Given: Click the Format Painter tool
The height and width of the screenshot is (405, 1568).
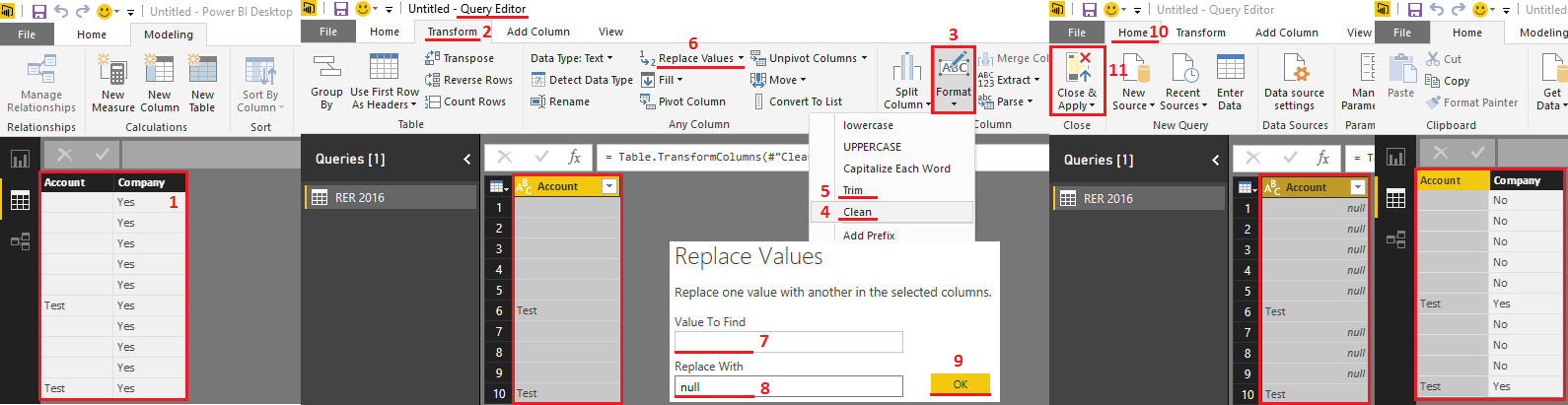Looking at the screenshot, I should point(1471,102).
